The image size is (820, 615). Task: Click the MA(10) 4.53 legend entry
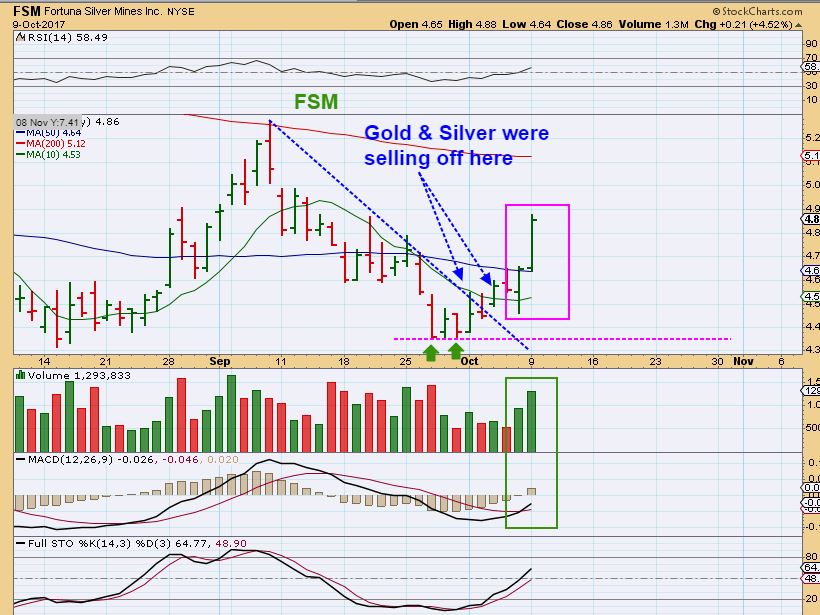pyautogui.click(x=49, y=154)
